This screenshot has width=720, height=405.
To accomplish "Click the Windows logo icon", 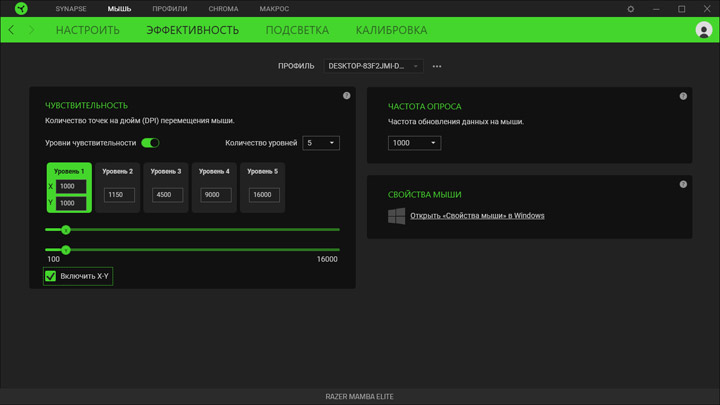I will coord(396,216).
